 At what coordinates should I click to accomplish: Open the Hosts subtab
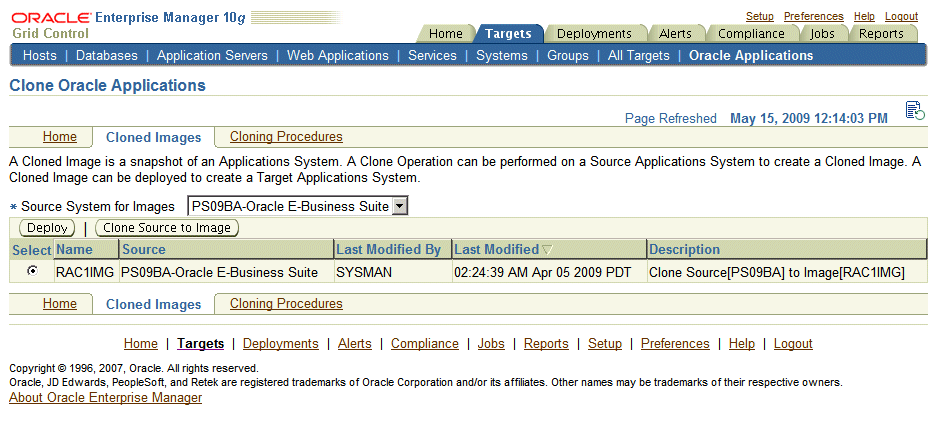pos(39,56)
